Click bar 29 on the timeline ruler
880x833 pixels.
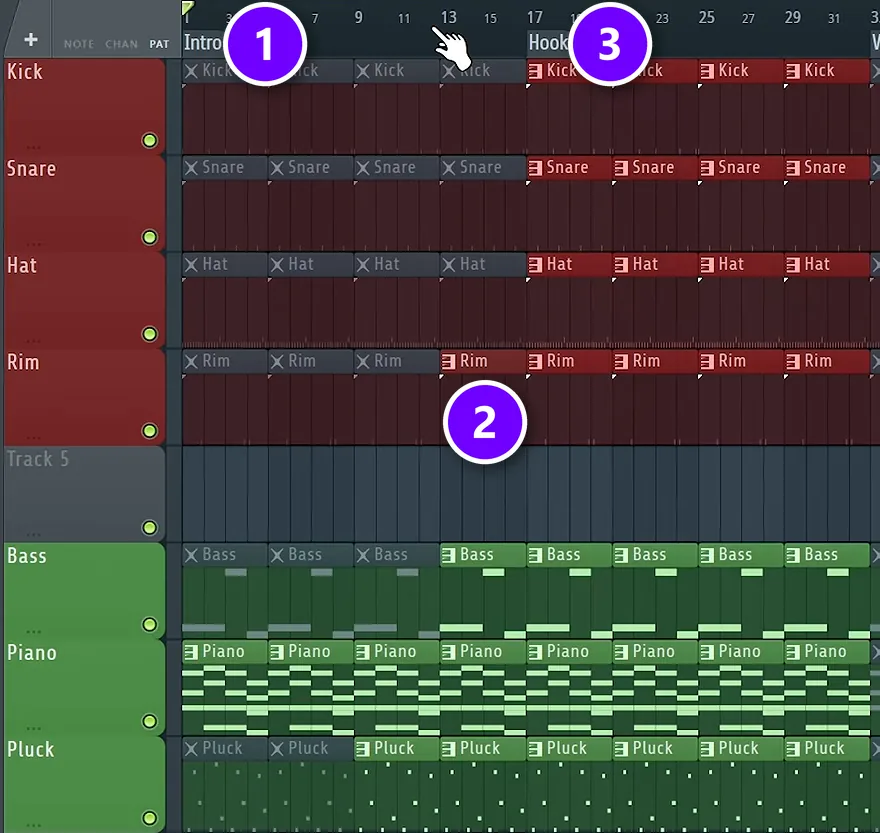pos(792,17)
